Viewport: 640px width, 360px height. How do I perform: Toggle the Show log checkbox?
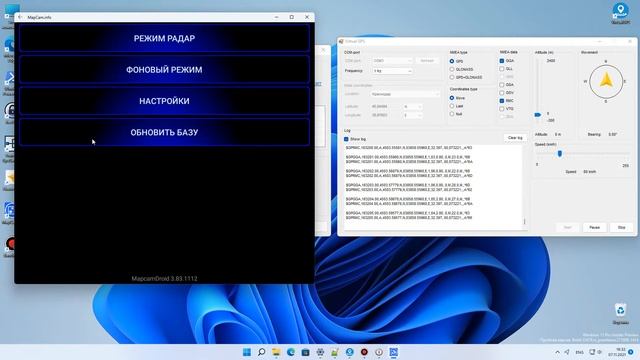(346, 139)
